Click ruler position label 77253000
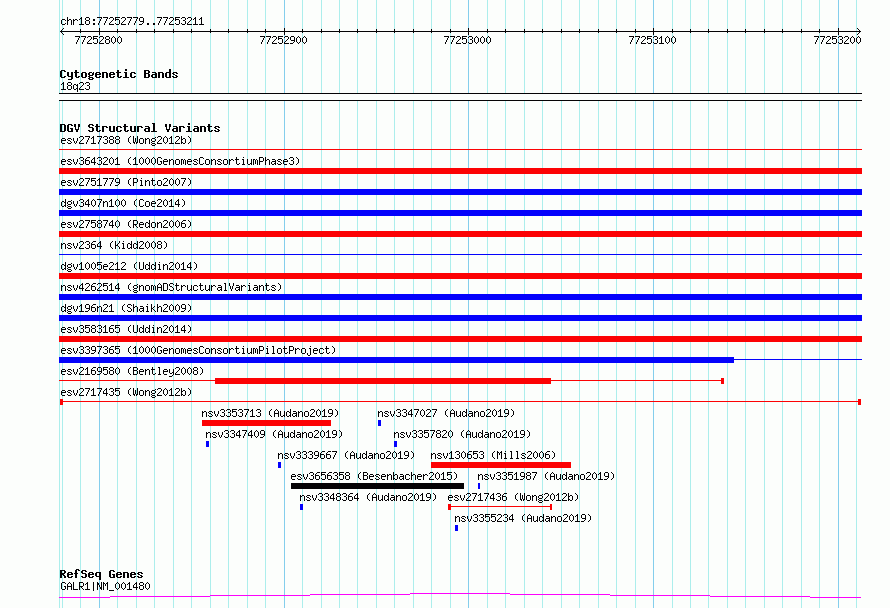Image resolution: width=890 pixels, height=608 pixels. pyautogui.click(x=467, y=40)
